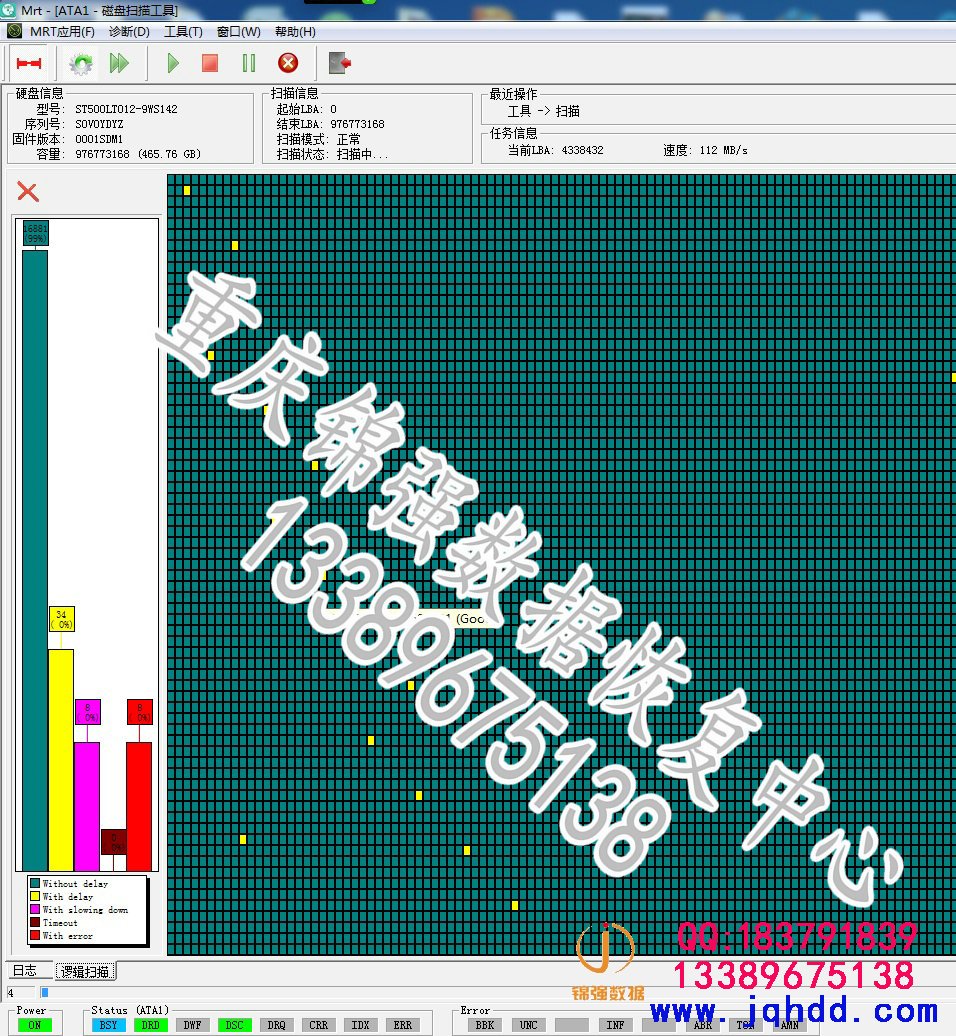Click the DWF status indicator

[192, 1025]
